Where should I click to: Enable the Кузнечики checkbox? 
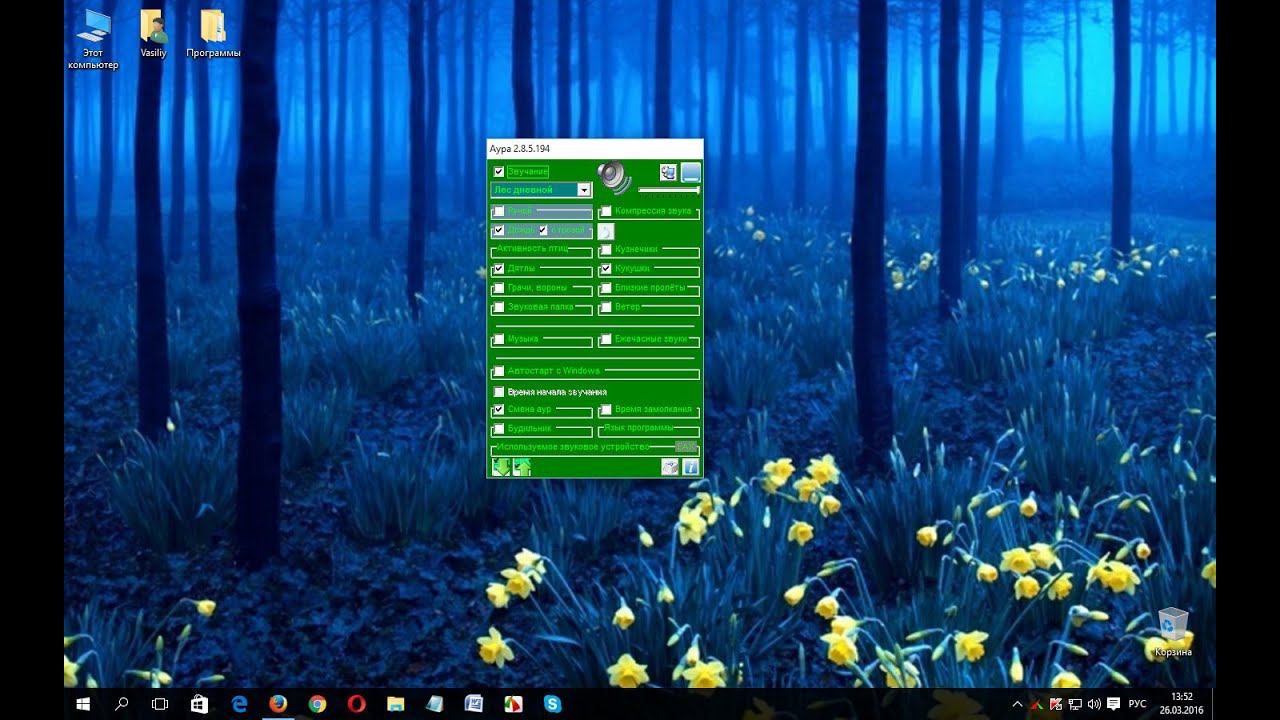(606, 250)
